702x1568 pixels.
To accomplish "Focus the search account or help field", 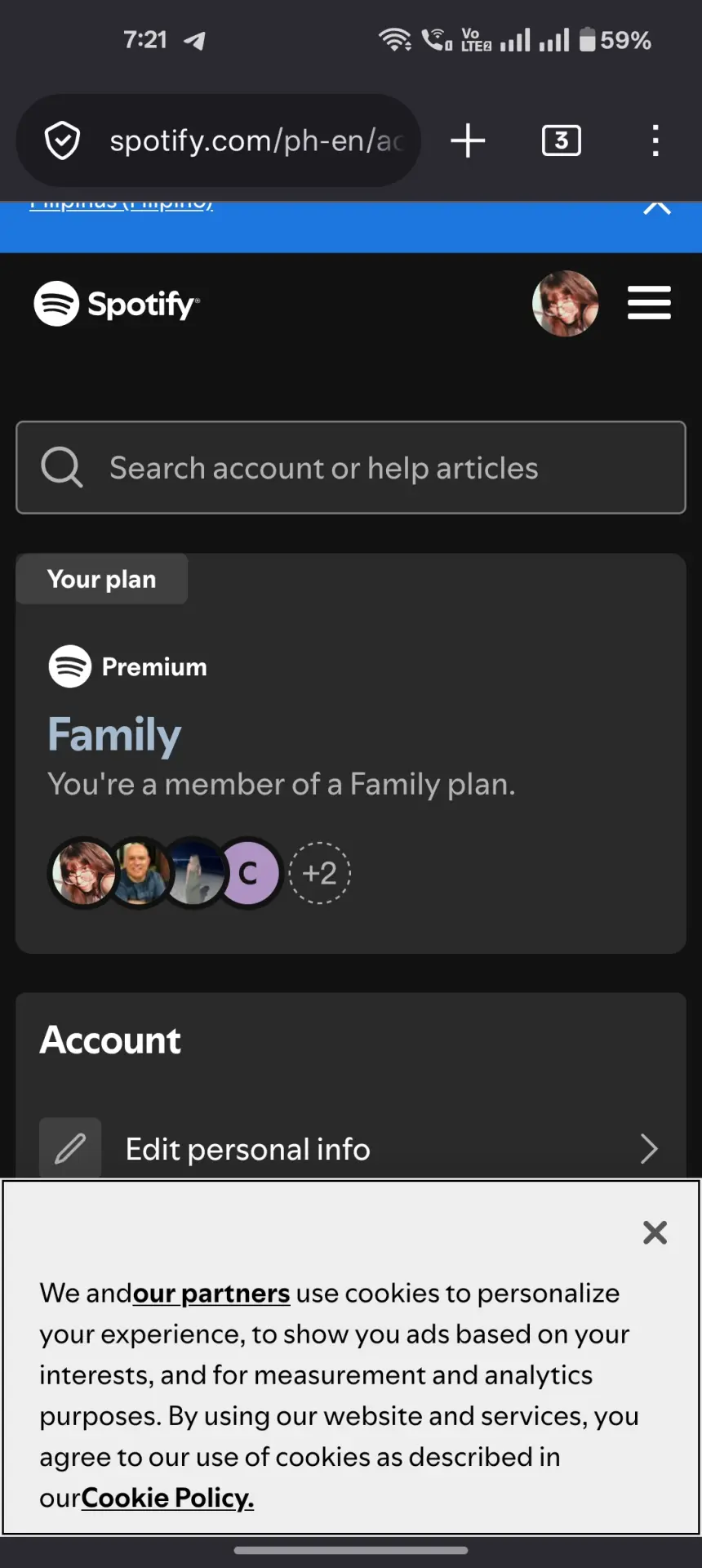I will [351, 468].
